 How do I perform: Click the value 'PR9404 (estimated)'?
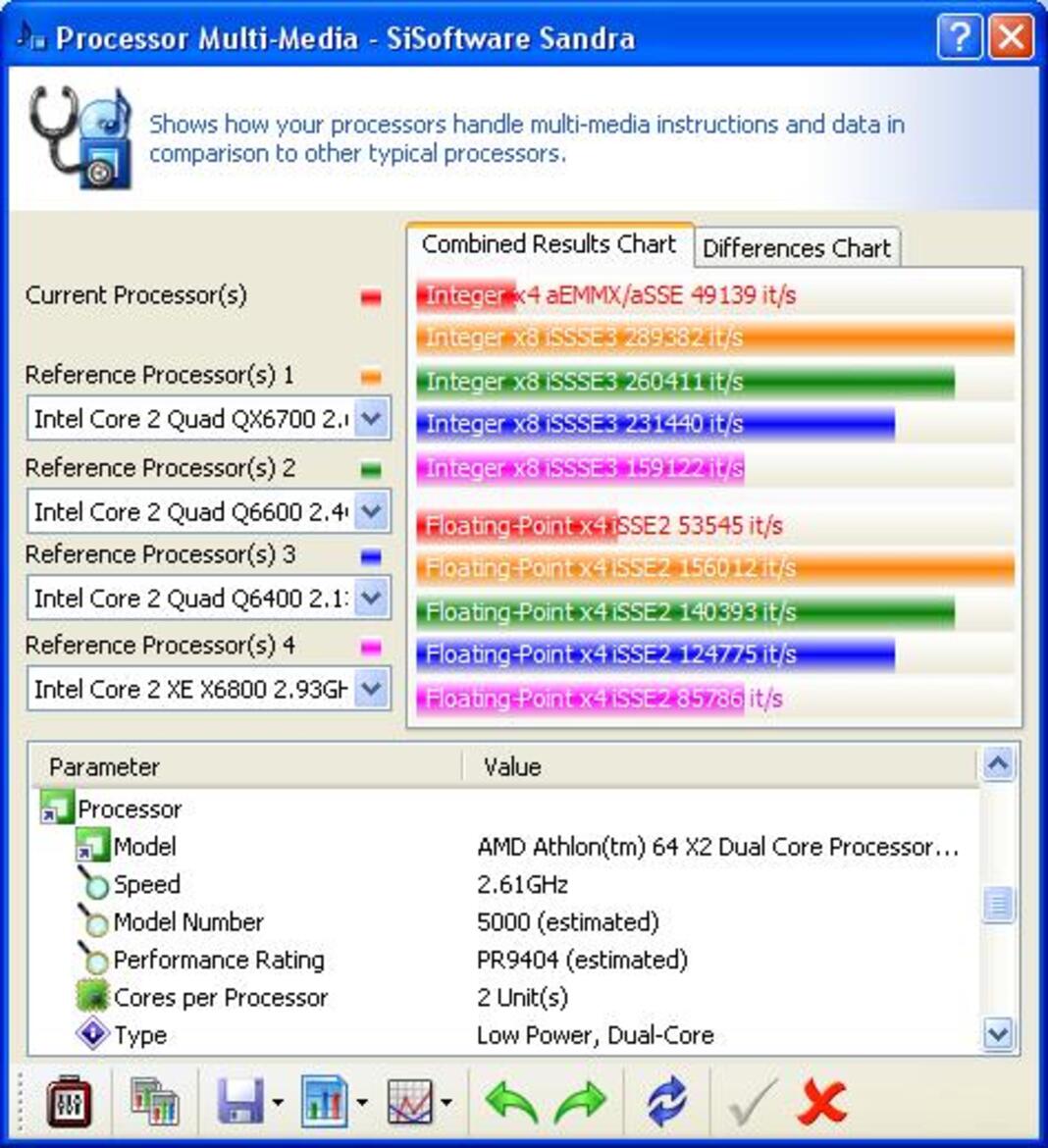[582, 960]
